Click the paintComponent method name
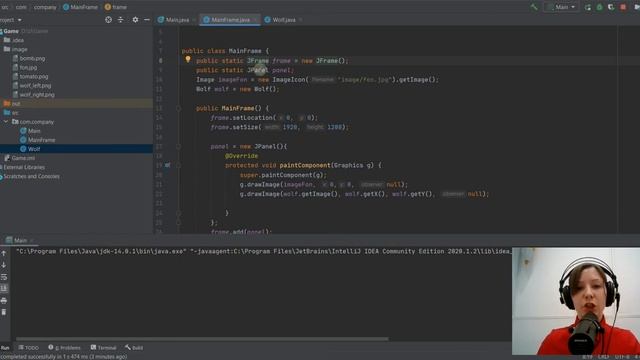This screenshot has height=360, width=640. click(305, 165)
